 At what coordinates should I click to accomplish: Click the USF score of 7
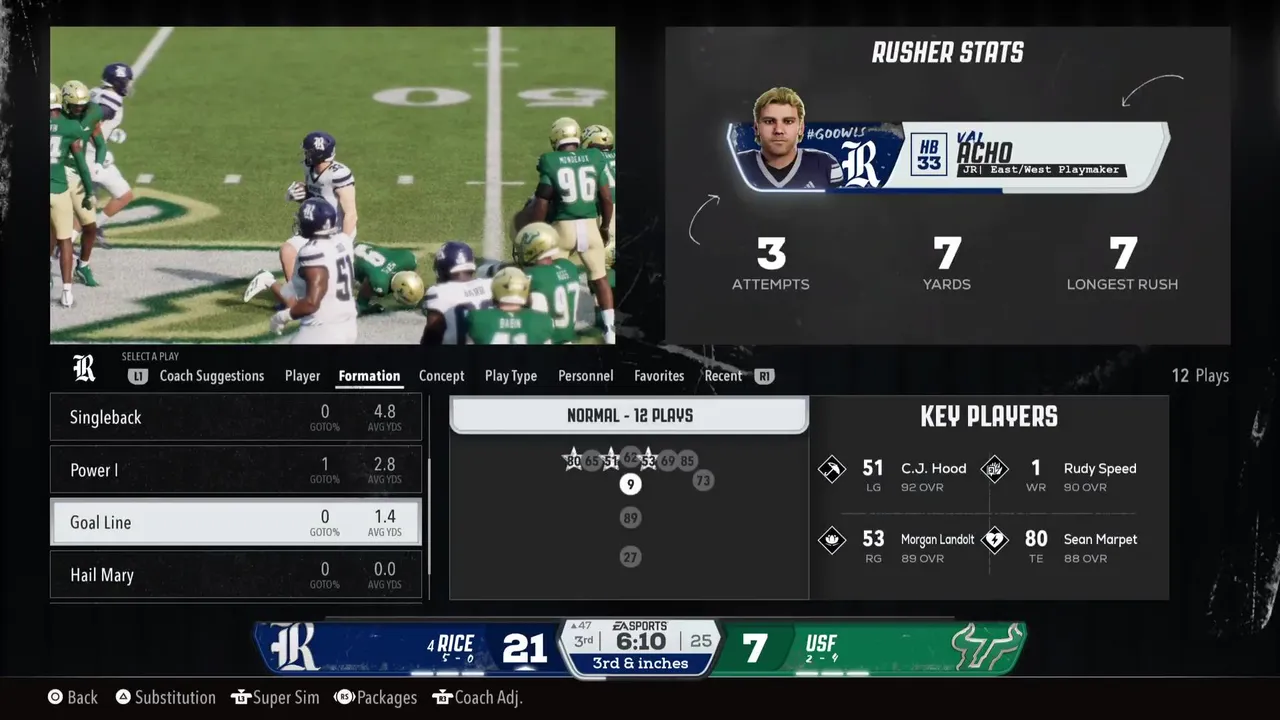(755, 649)
